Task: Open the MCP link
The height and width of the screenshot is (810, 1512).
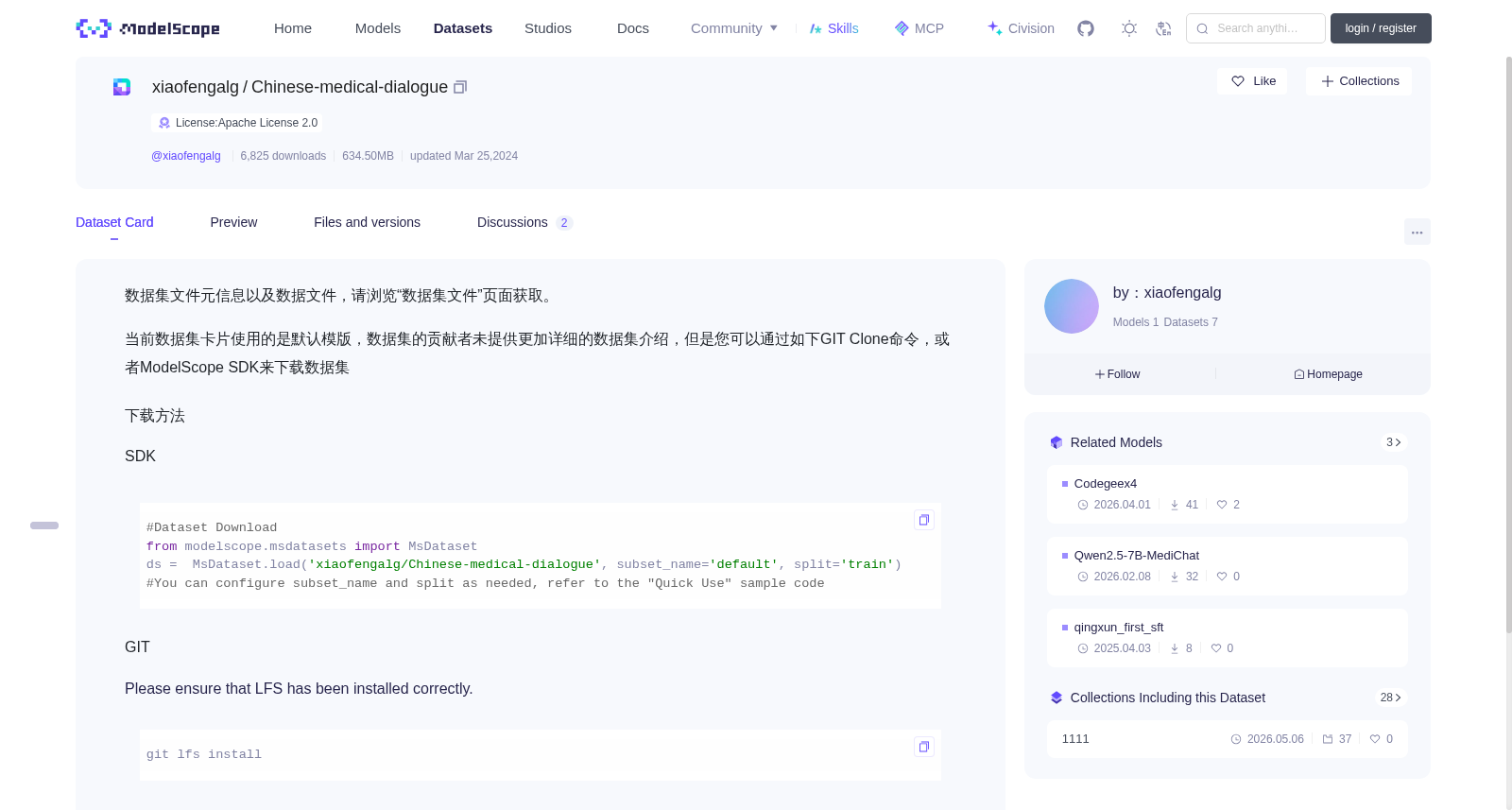Action: pyautogui.click(x=919, y=28)
